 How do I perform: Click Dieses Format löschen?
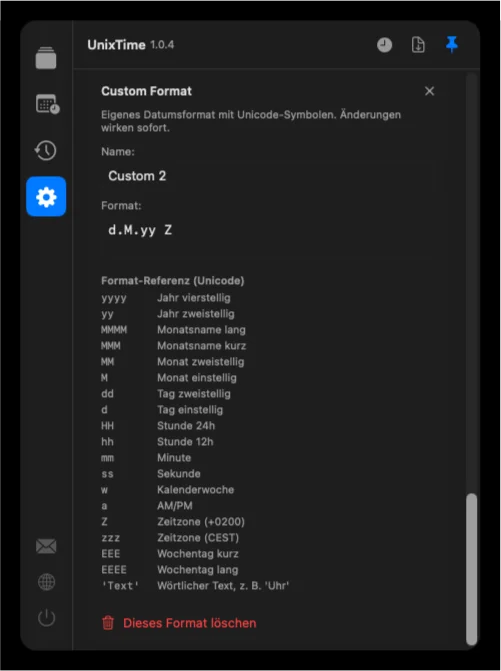click(190, 623)
